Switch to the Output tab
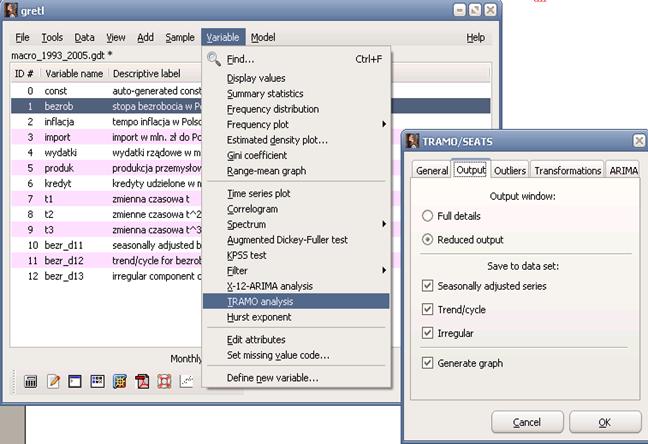This screenshot has height=444, width=648. (x=471, y=169)
